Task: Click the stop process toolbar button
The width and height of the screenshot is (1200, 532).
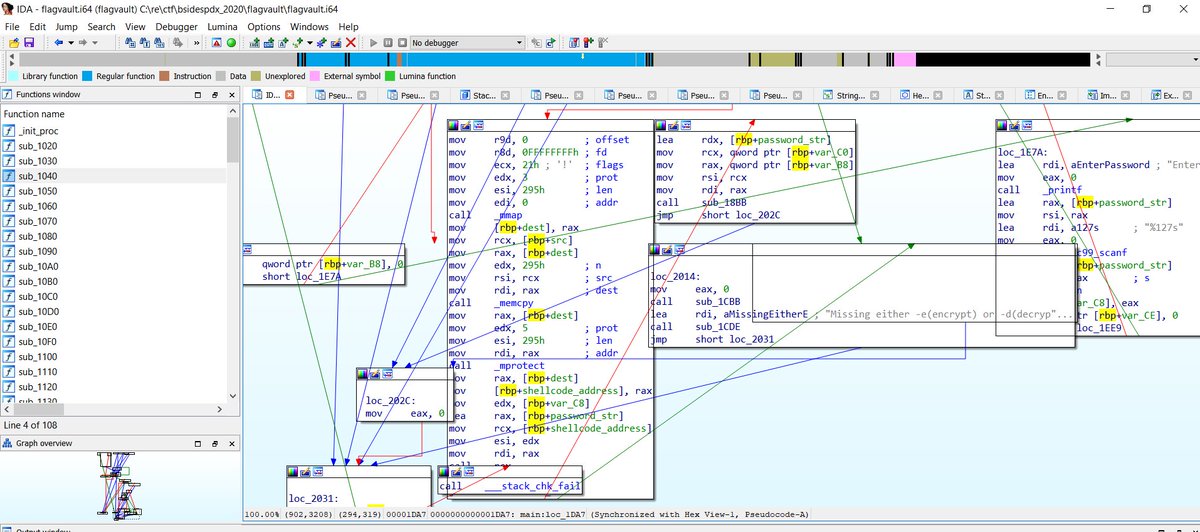Action: coord(402,43)
